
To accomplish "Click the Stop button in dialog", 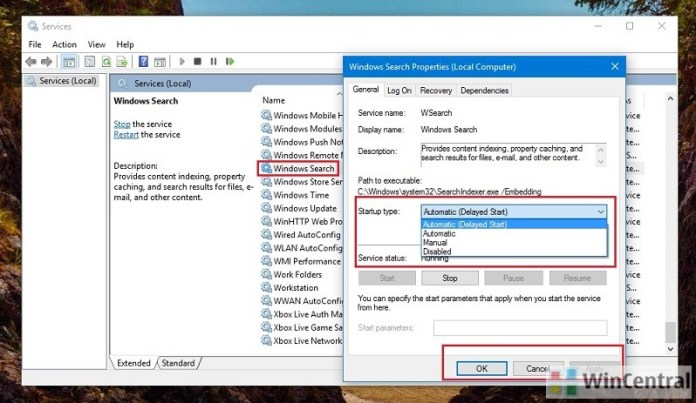I will tap(450, 278).
